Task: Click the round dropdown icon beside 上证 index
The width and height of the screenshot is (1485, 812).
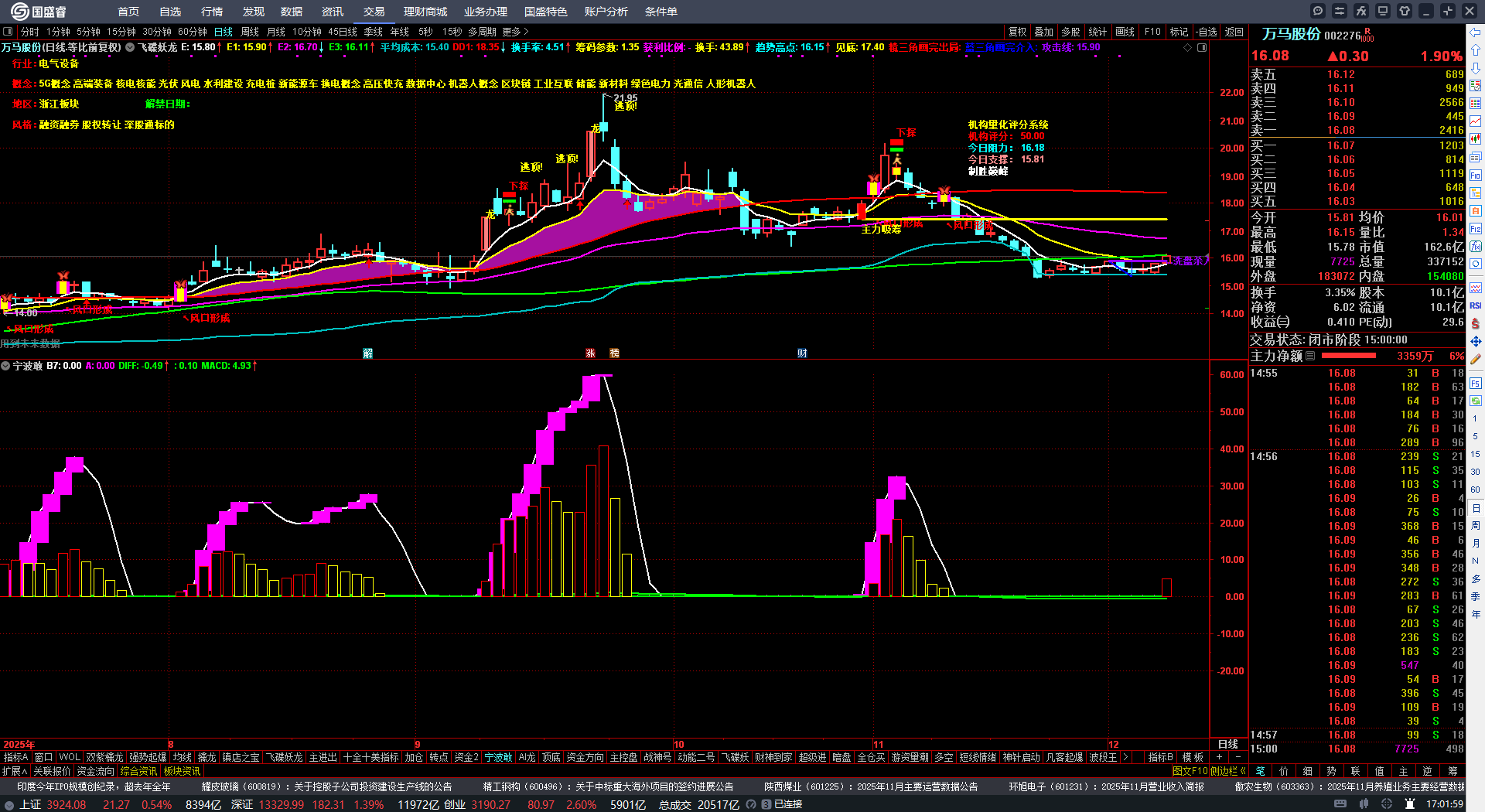Action: 9,805
